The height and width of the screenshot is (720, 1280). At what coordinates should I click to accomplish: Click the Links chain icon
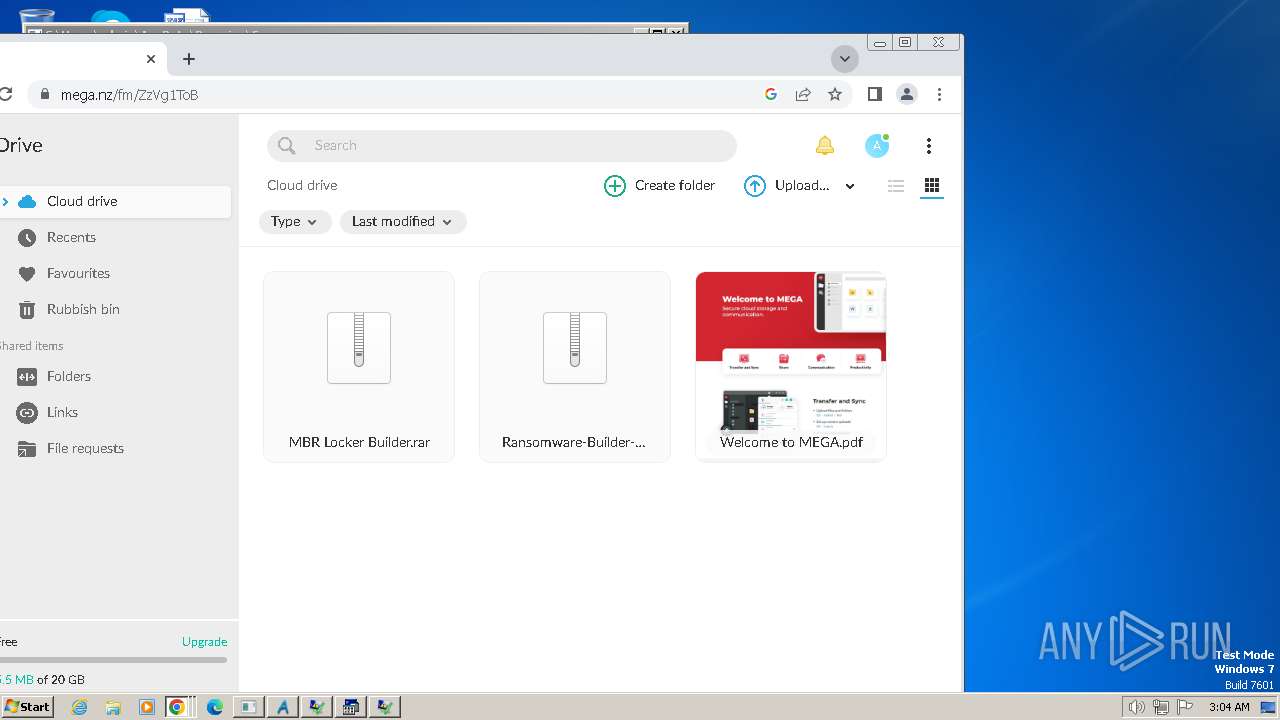27,412
